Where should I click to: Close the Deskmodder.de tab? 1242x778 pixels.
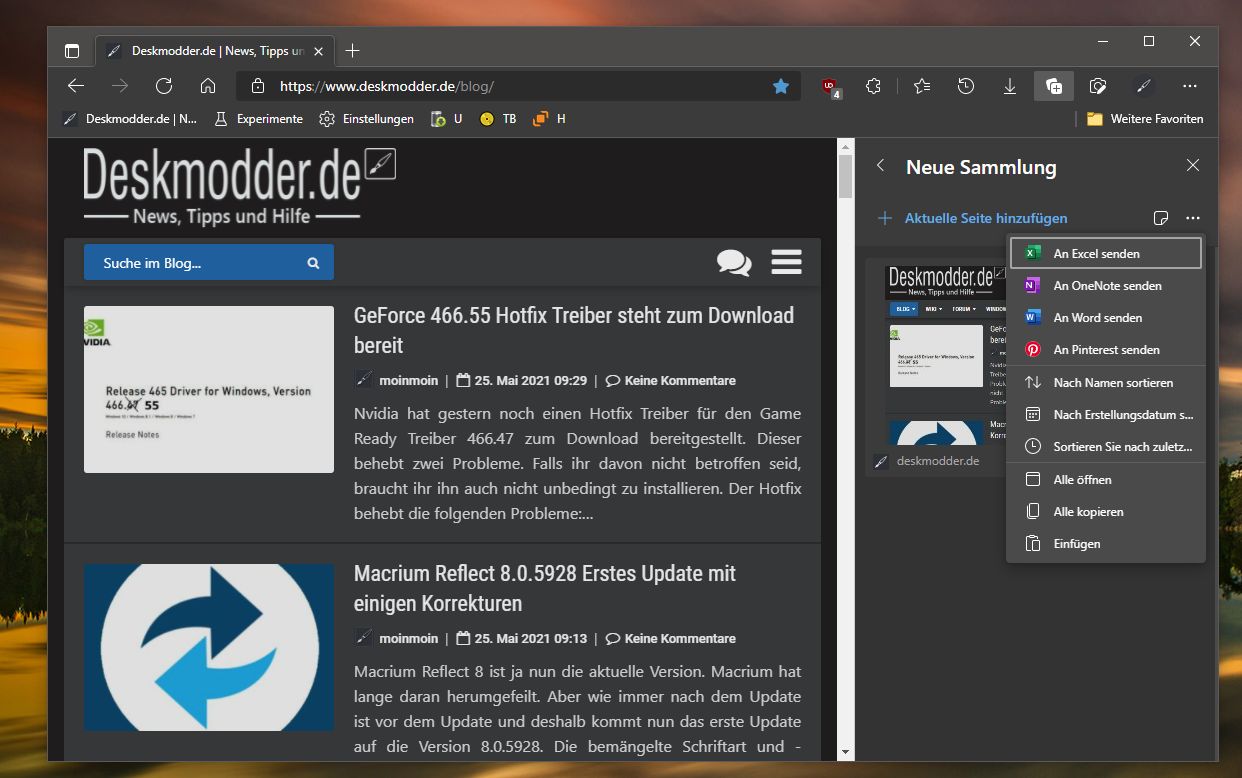tap(319, 51)
